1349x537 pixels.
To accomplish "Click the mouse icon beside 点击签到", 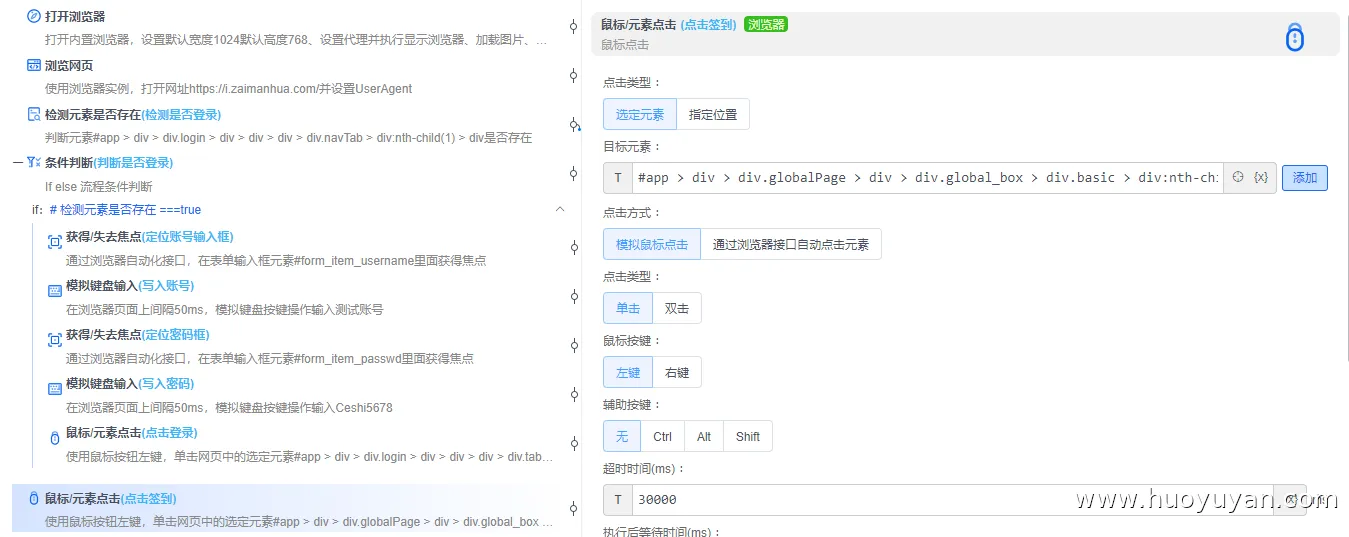I will [34, 498].
